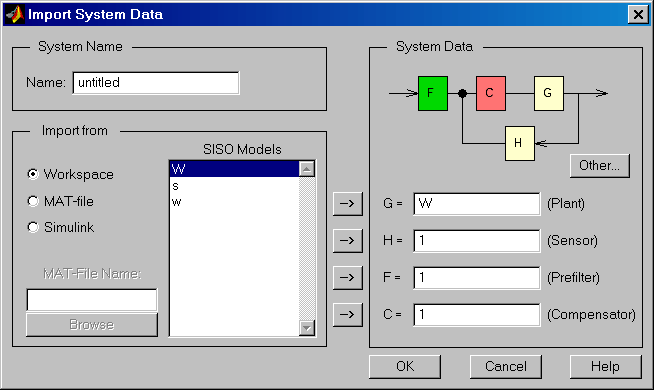The width and height of the screenshot is (654, 390).
Task: Select uppercase W in SISO Models list
Action: (x=234, y=169)
